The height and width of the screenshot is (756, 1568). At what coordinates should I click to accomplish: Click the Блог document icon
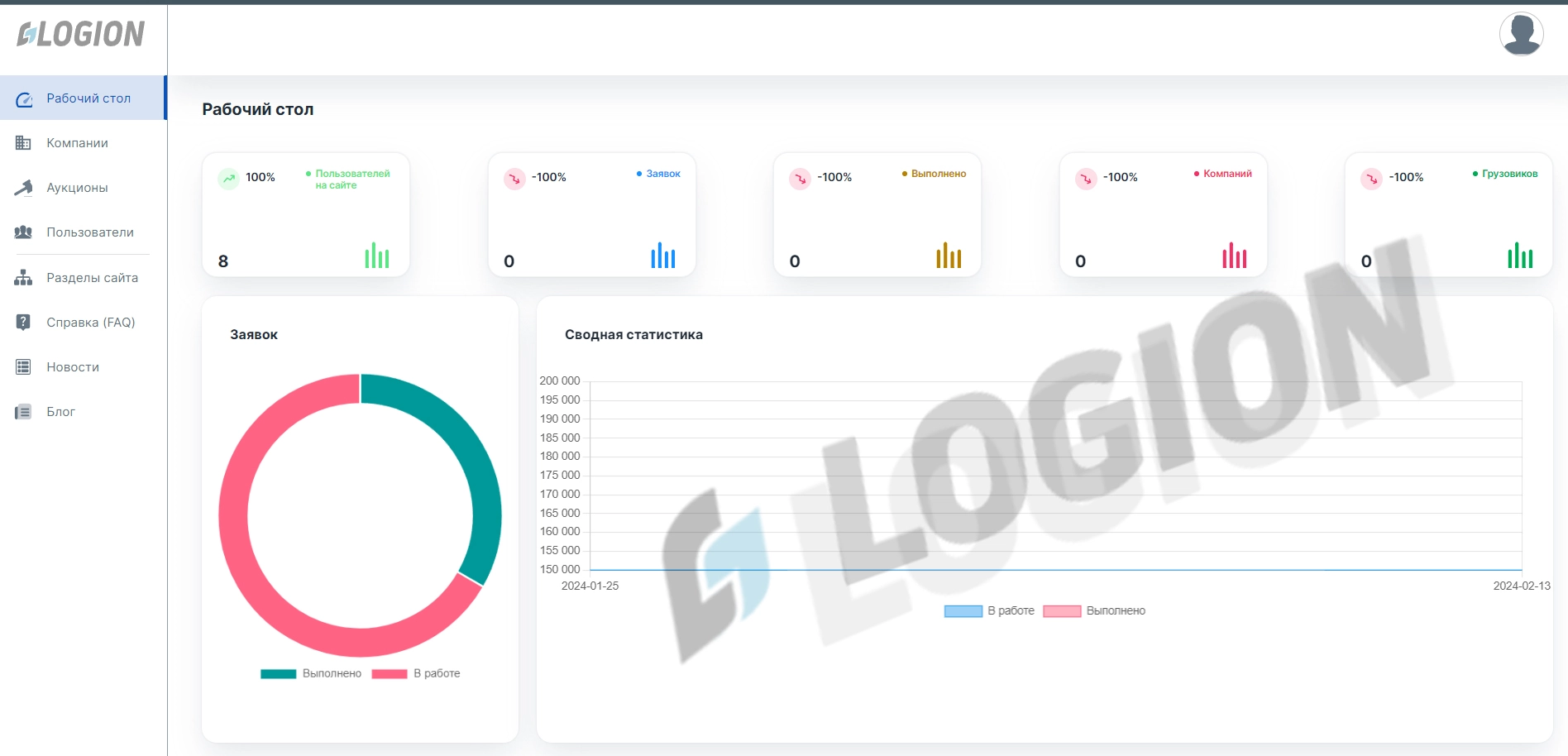[23, 412]
